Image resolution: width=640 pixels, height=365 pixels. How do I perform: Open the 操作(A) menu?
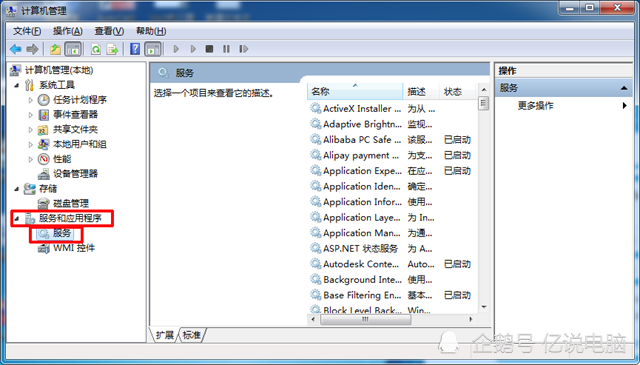tap(68, 31)
